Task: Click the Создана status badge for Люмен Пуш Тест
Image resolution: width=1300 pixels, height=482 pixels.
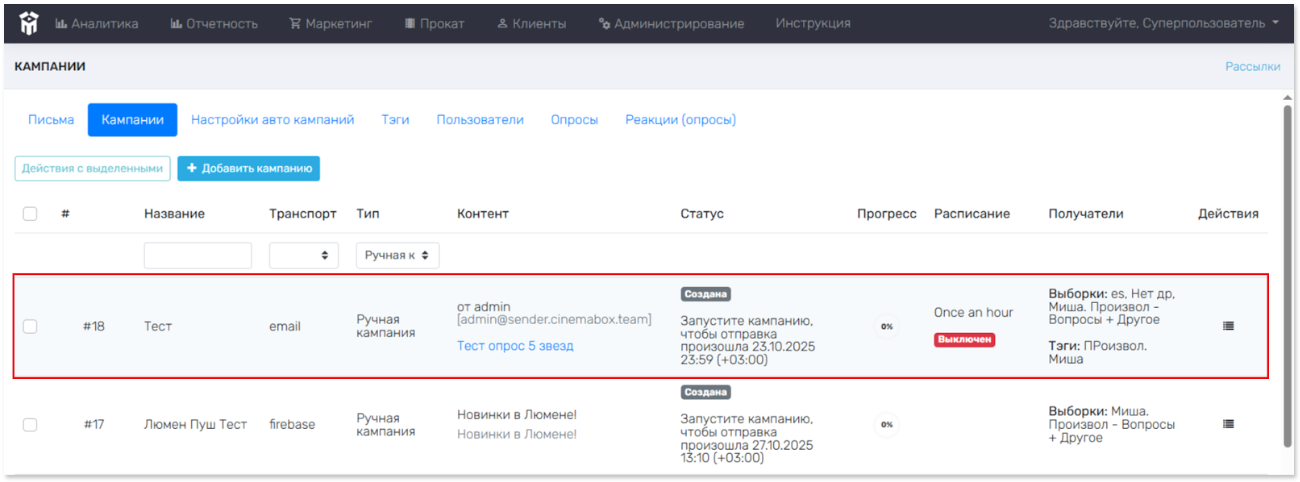Action: coord(705,392)
